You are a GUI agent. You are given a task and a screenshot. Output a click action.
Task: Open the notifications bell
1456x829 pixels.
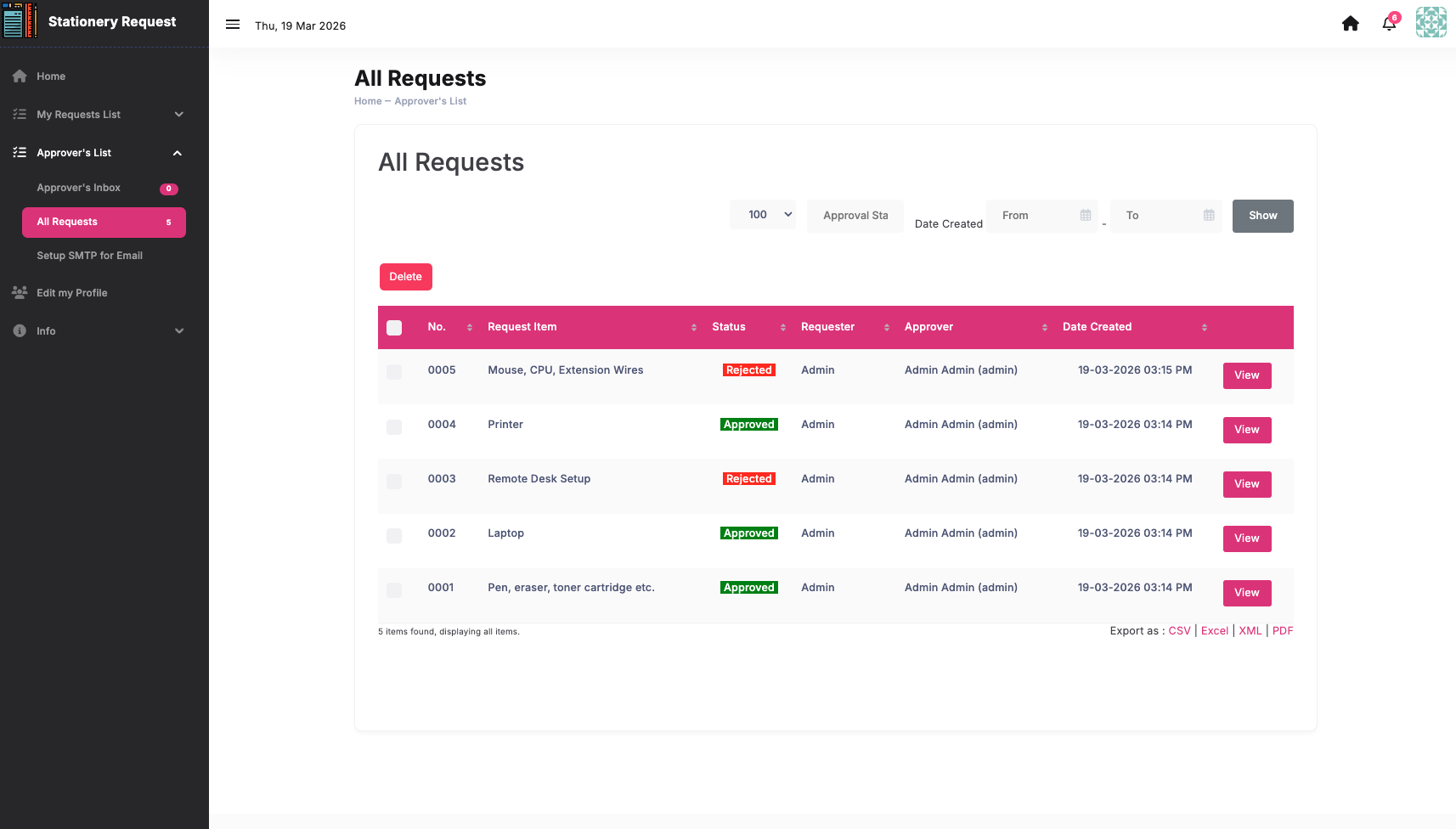1390,23
